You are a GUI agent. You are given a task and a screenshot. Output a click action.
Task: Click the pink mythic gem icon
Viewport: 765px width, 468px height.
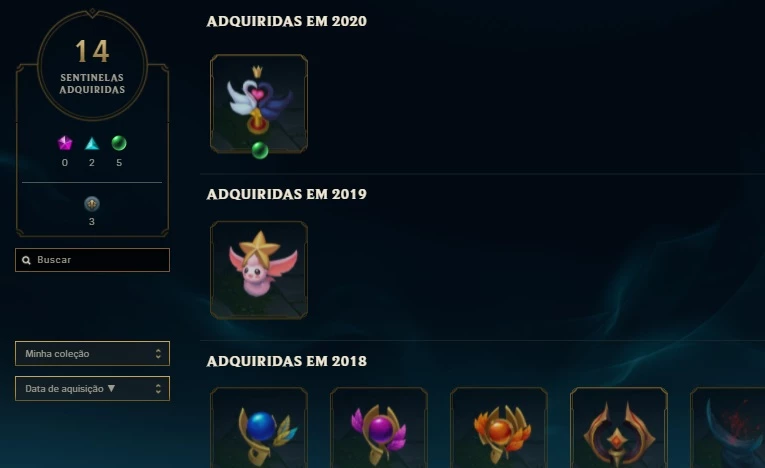(x=65, y=143)
